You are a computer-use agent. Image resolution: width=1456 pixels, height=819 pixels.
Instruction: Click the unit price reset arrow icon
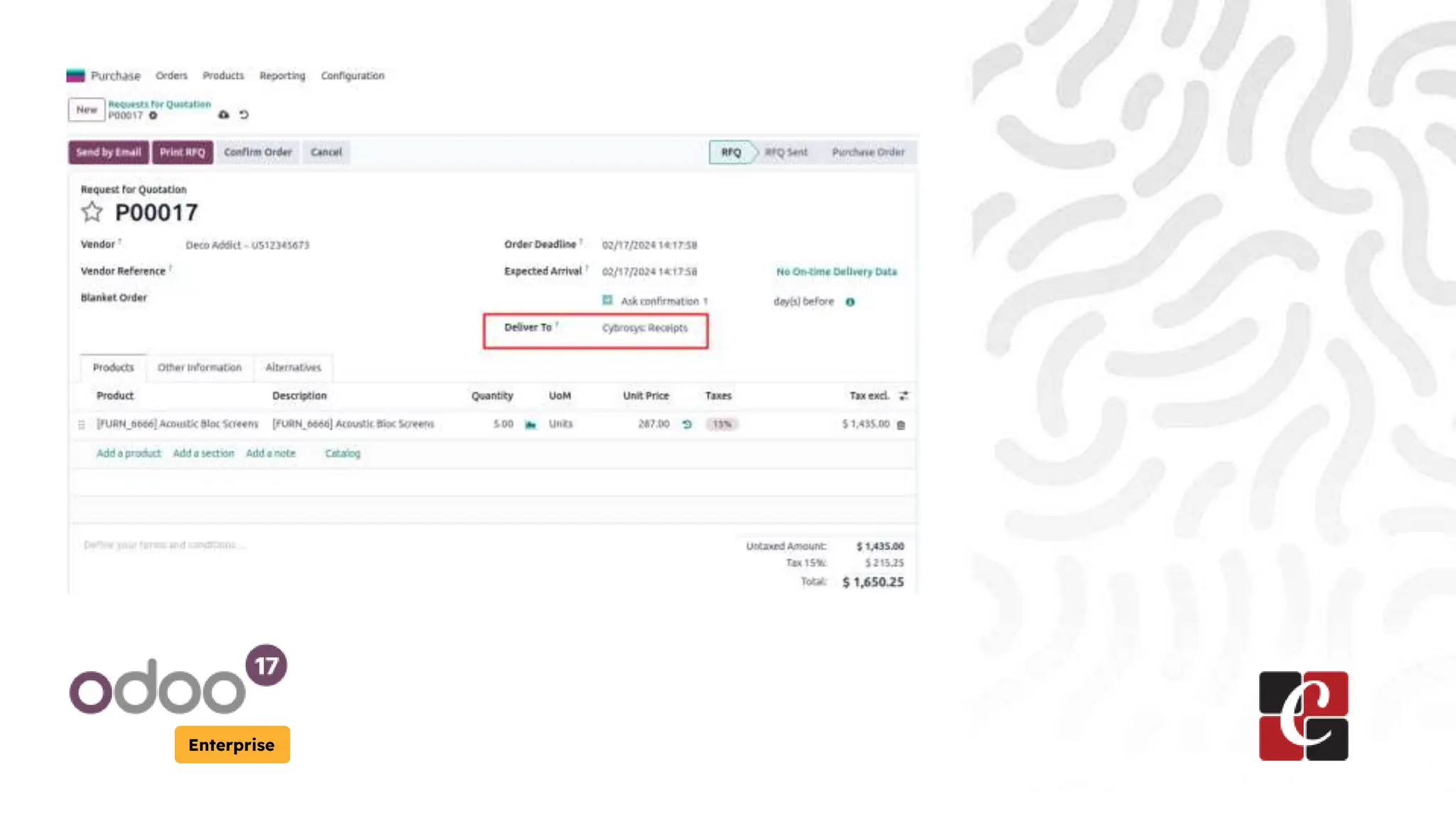(x=687, y=424)
